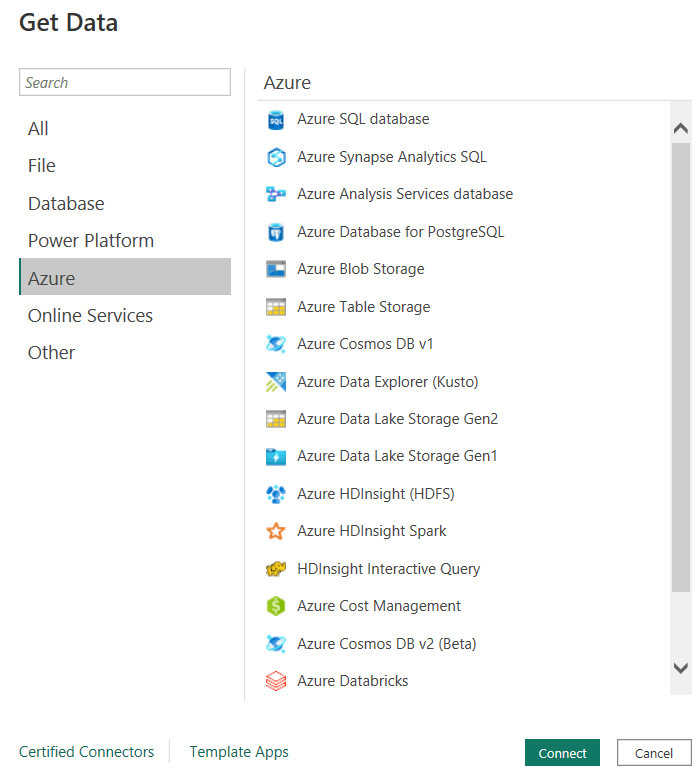Viewport: 698px width, 776px height.
Task: Click the Azure Data Explorer (Kusto) icon
Action: (276, 382)
